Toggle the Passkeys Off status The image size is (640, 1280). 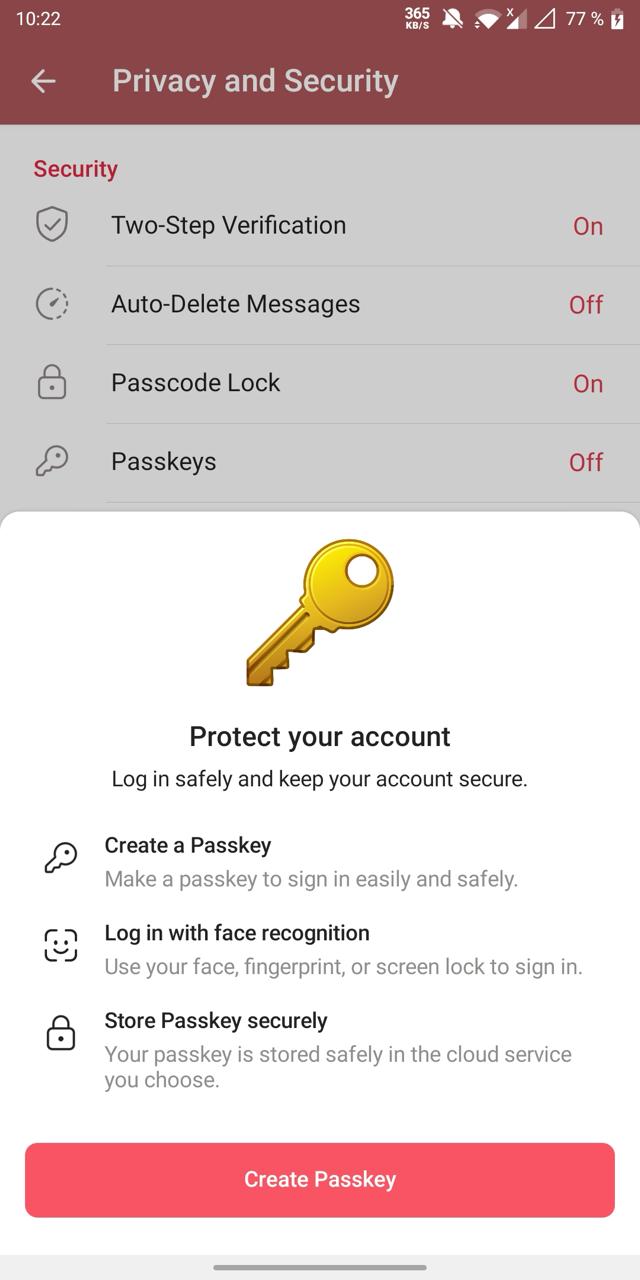pyautogui.click(x=586, y=461)
